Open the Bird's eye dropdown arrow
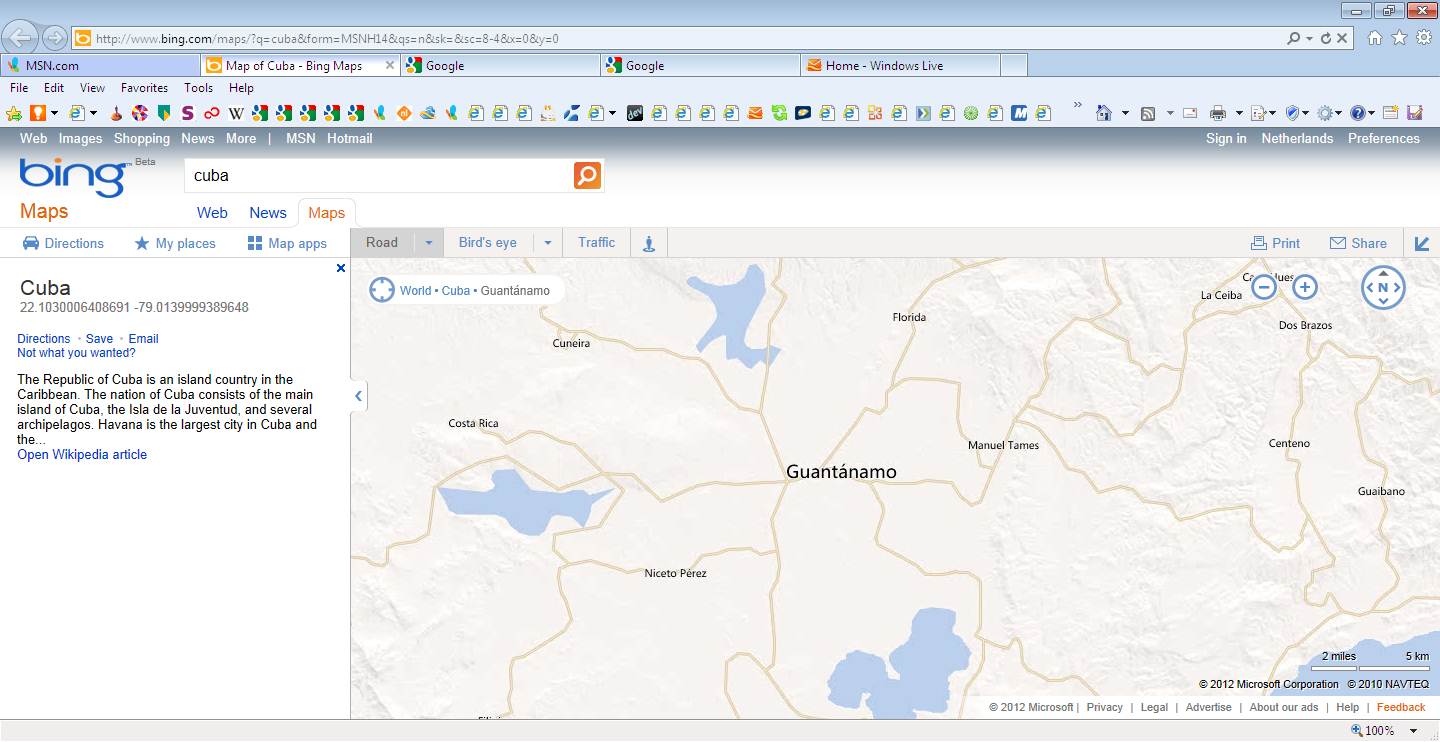The height and width of the screenshot is (742, 1440). point(547,243)
